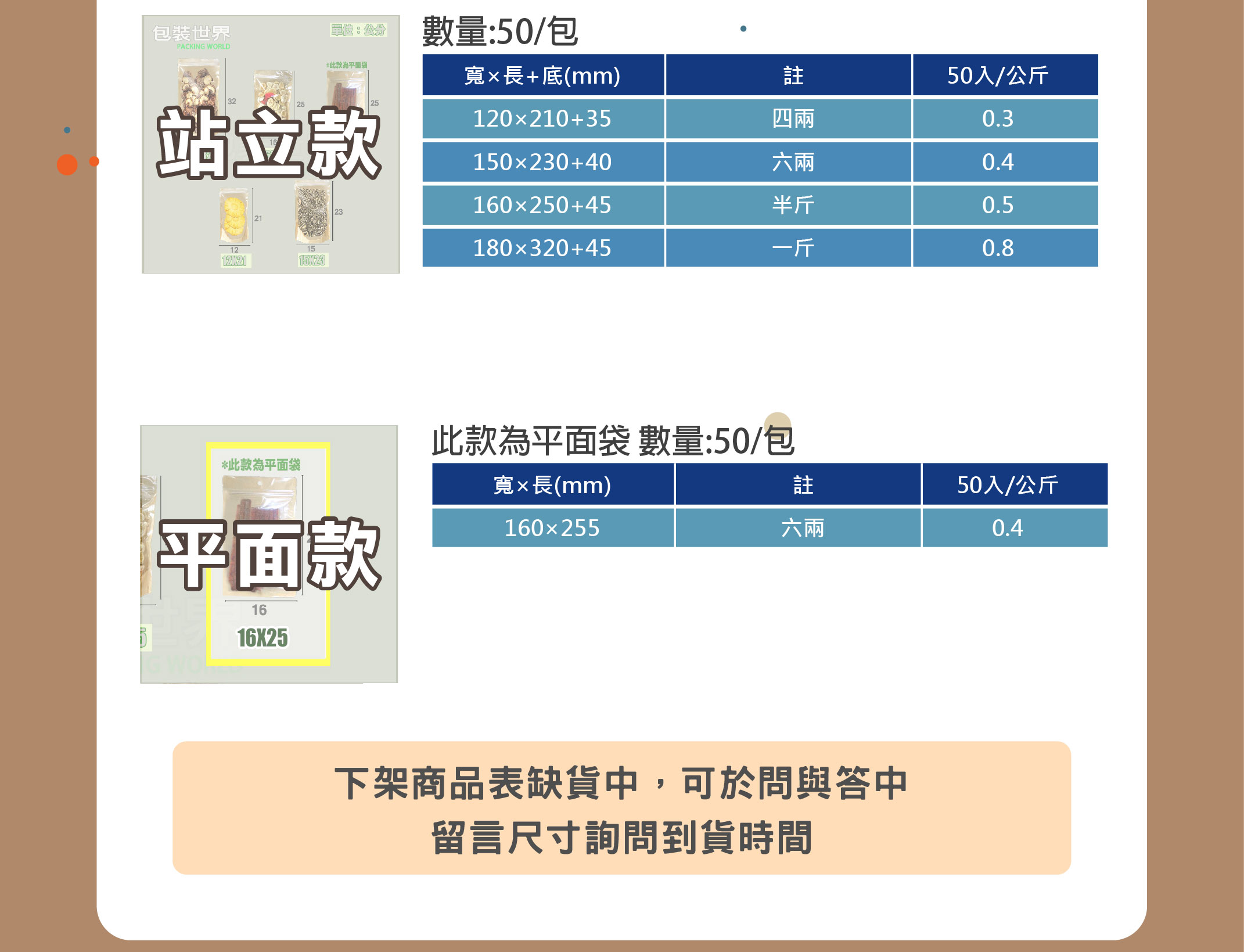Screen dimensions: 1244x952
Task: Click the 數量:50/包 heading at top
Action: point(499,32)
